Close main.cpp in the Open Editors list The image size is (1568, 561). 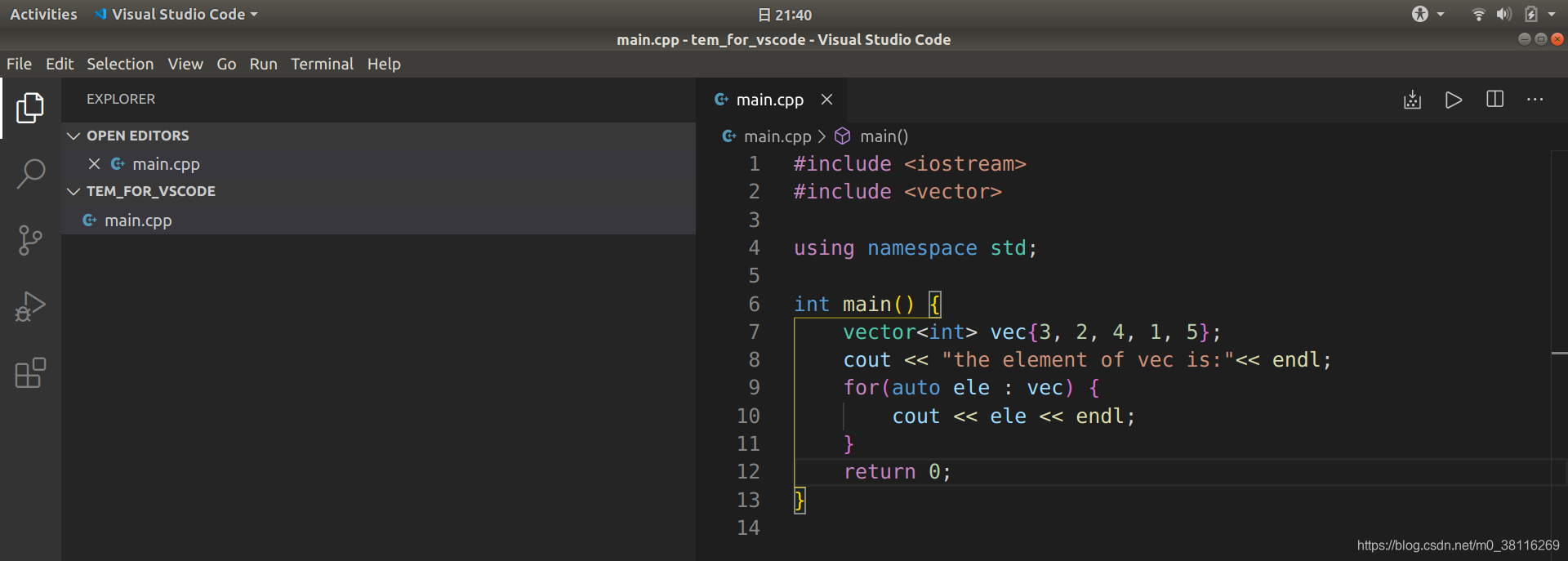(x=94, y=164)
